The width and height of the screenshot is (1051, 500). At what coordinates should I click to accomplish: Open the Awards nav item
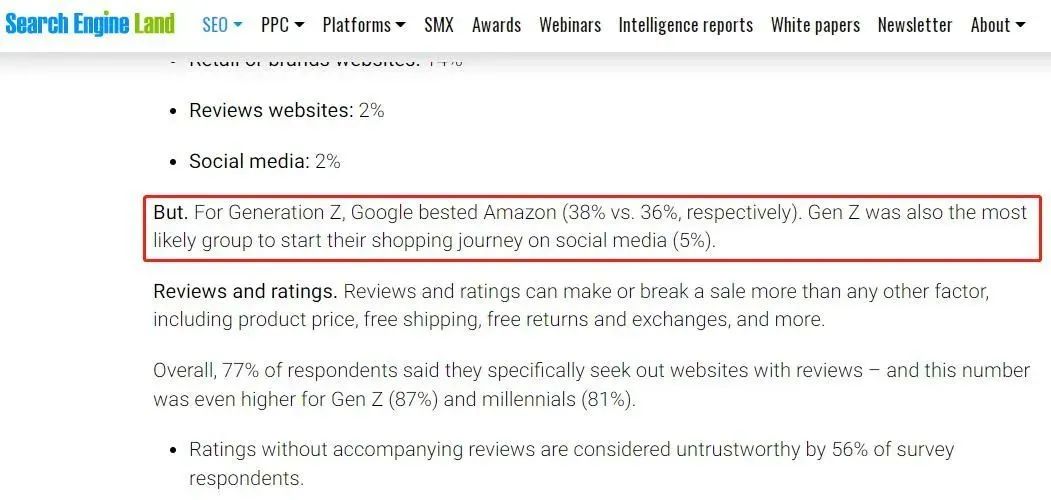point(497,25)
